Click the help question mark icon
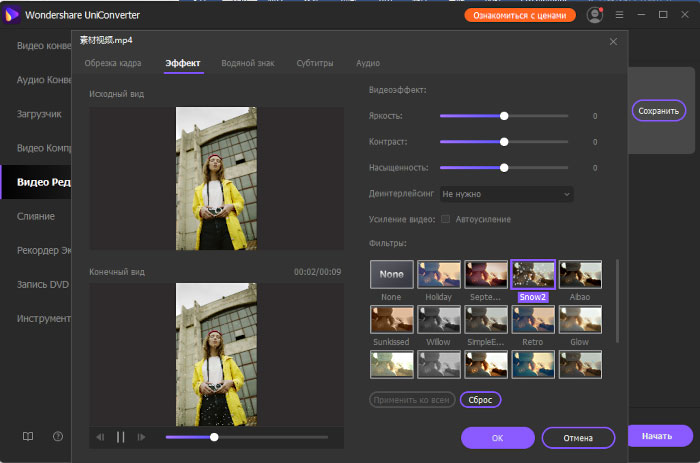Image resolution: width=700 pixels, height=463 pixels. click(58, 436)
